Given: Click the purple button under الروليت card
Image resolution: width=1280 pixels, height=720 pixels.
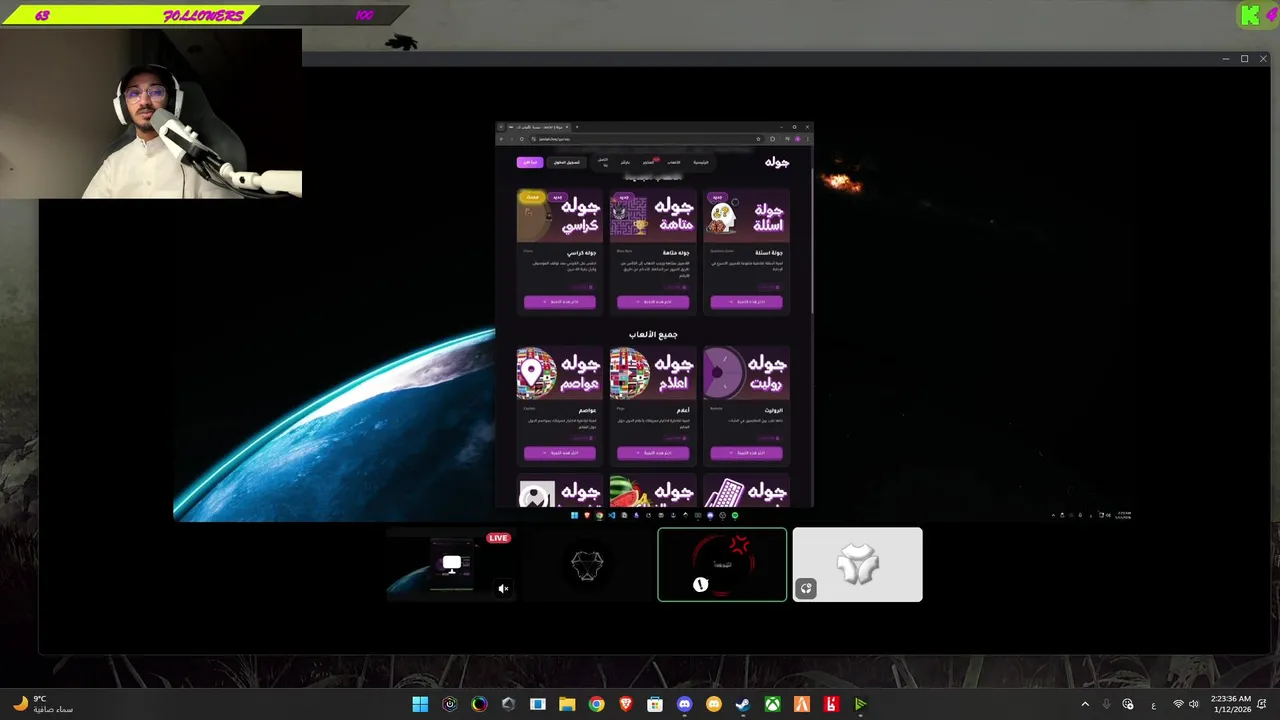Looking at the screenshot, I should coord(746,453).
